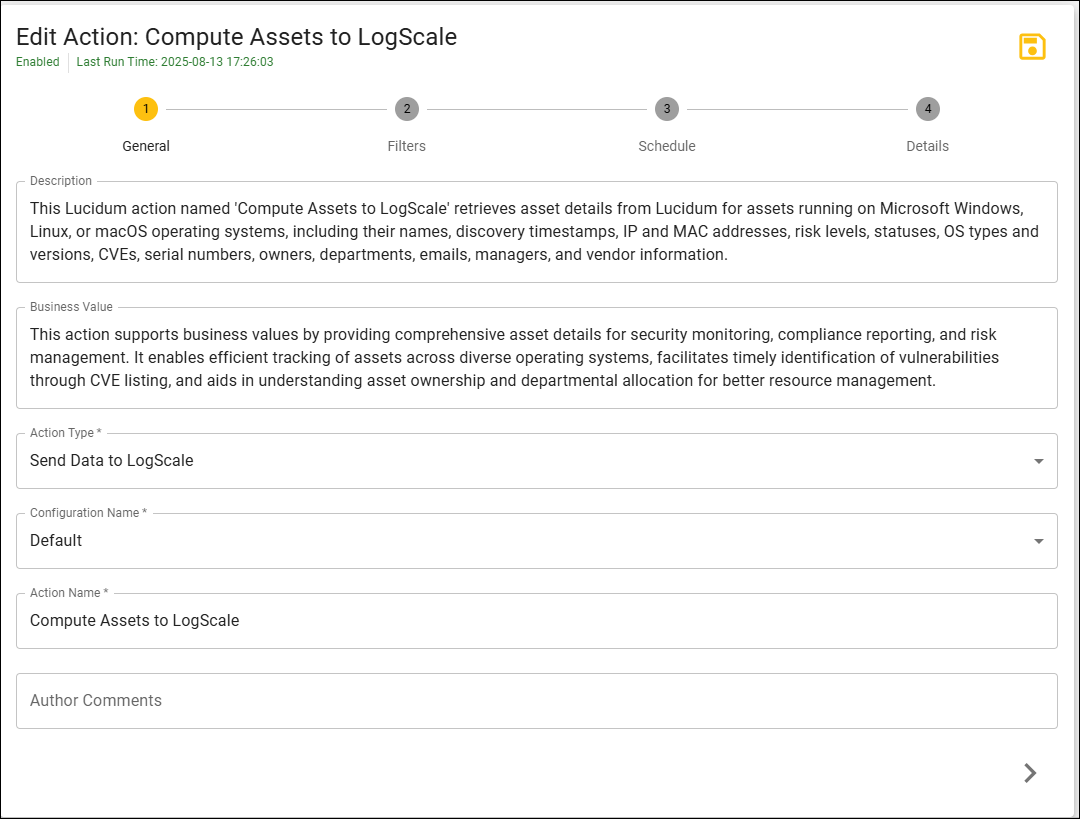Click the Filters step label
1080x819 pixels.
pos(406,146)
